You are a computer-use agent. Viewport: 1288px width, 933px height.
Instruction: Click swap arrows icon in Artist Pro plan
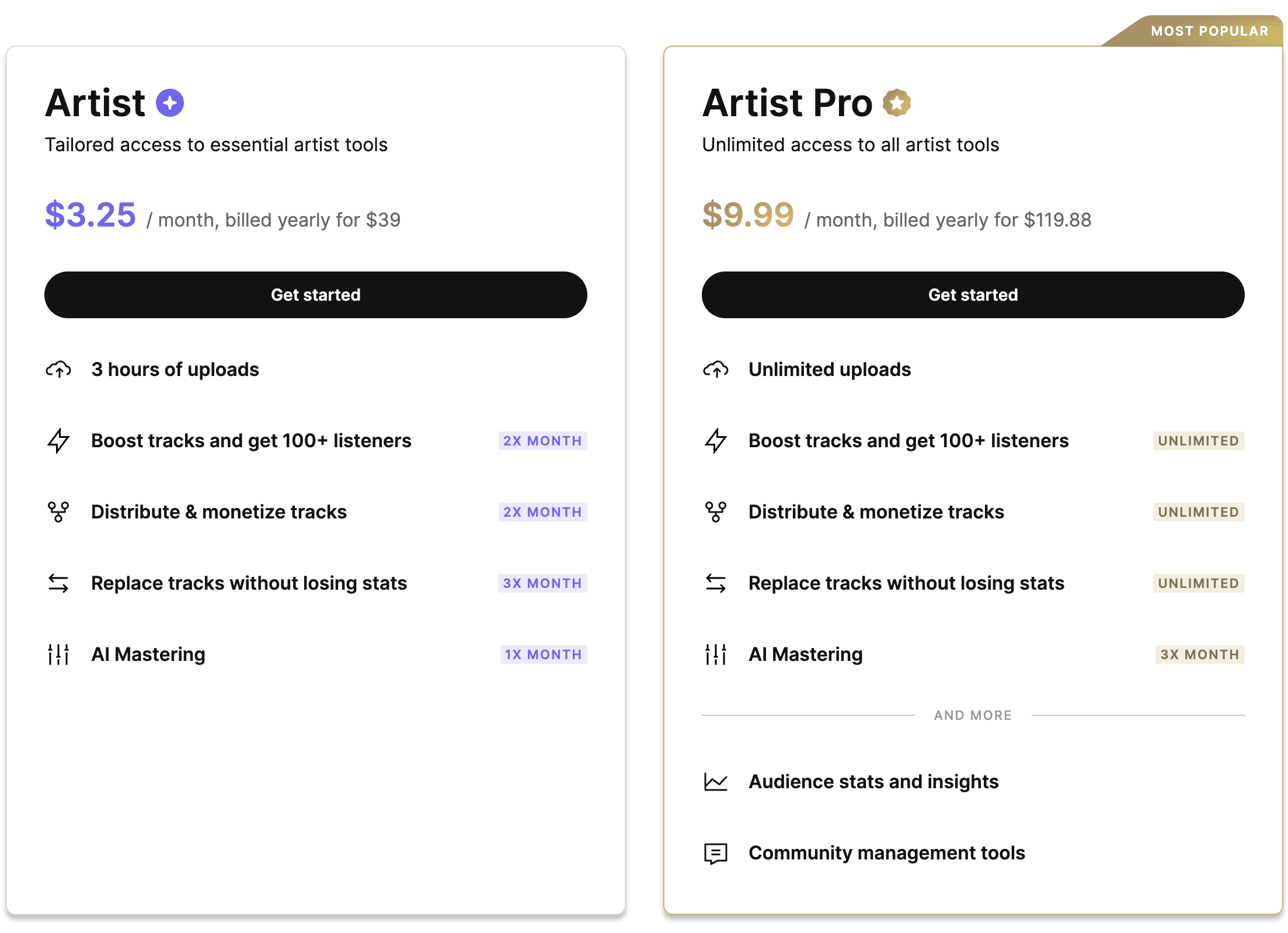click(x=716, y=583)
